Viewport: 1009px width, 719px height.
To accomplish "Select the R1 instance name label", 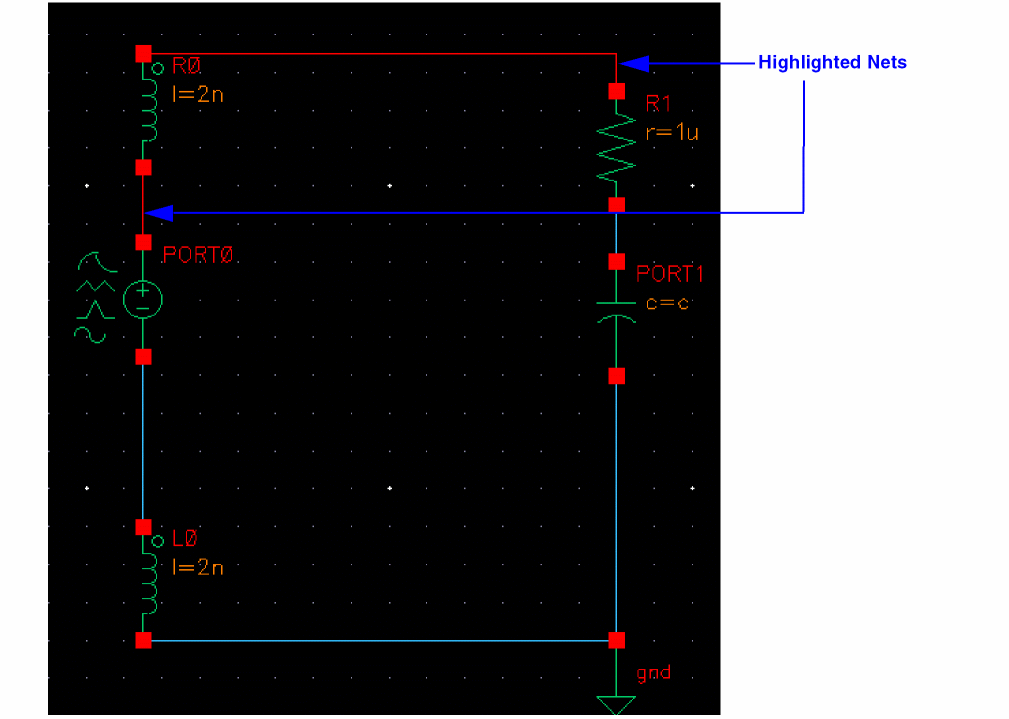I will (x=658, y=104).
